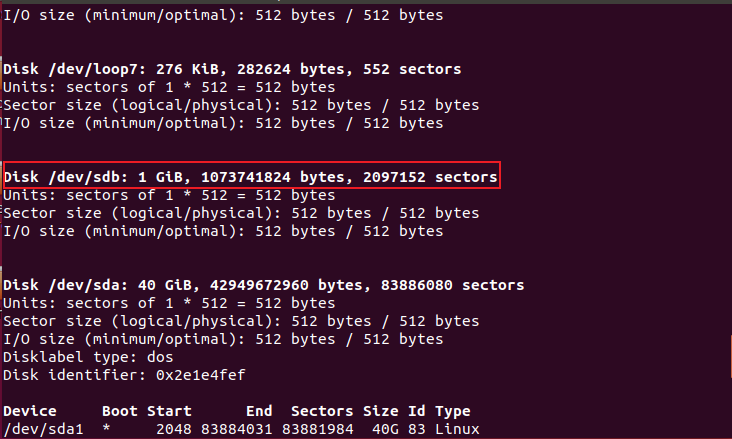
Task: Click the /dev/loop7 disk heading line
Action: (232, 69)
